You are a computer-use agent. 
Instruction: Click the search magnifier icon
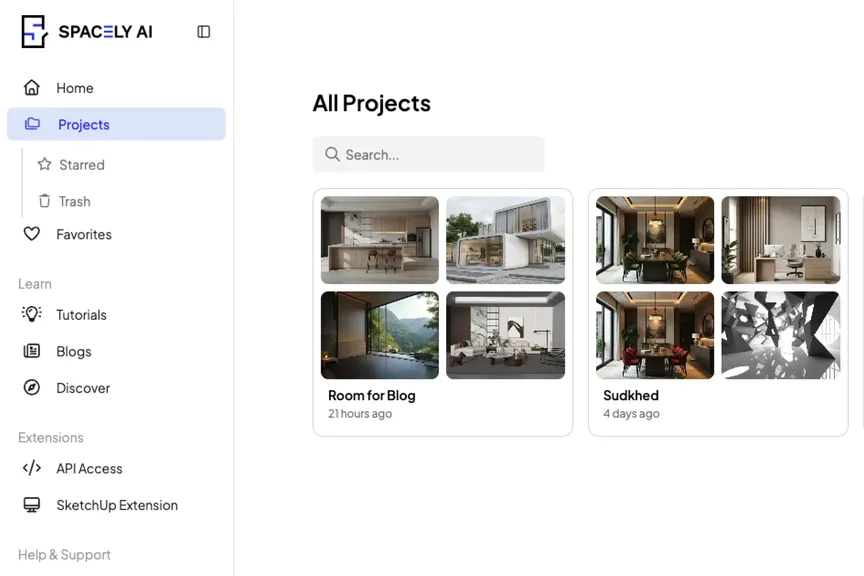coord(332,154)
